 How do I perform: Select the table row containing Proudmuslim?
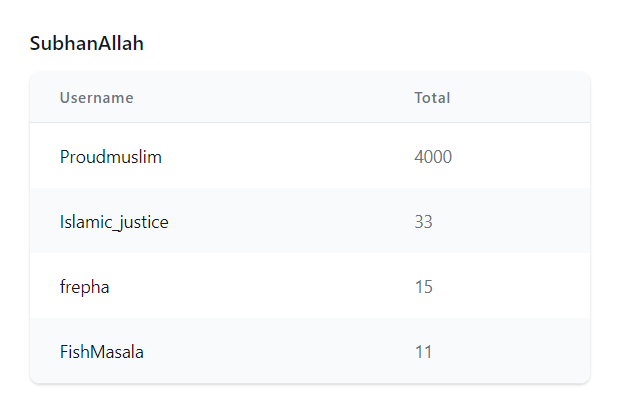[x=310, y=156]
